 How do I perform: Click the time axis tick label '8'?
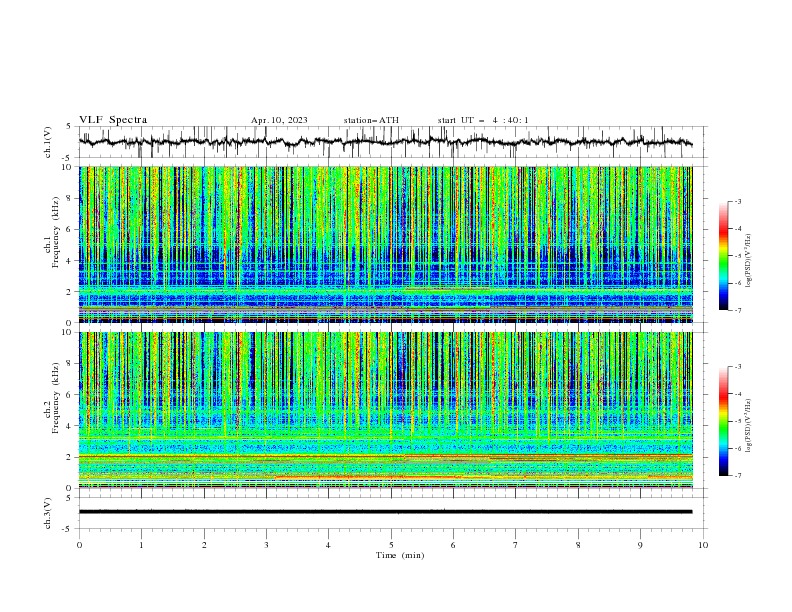[x=578, y=545]
